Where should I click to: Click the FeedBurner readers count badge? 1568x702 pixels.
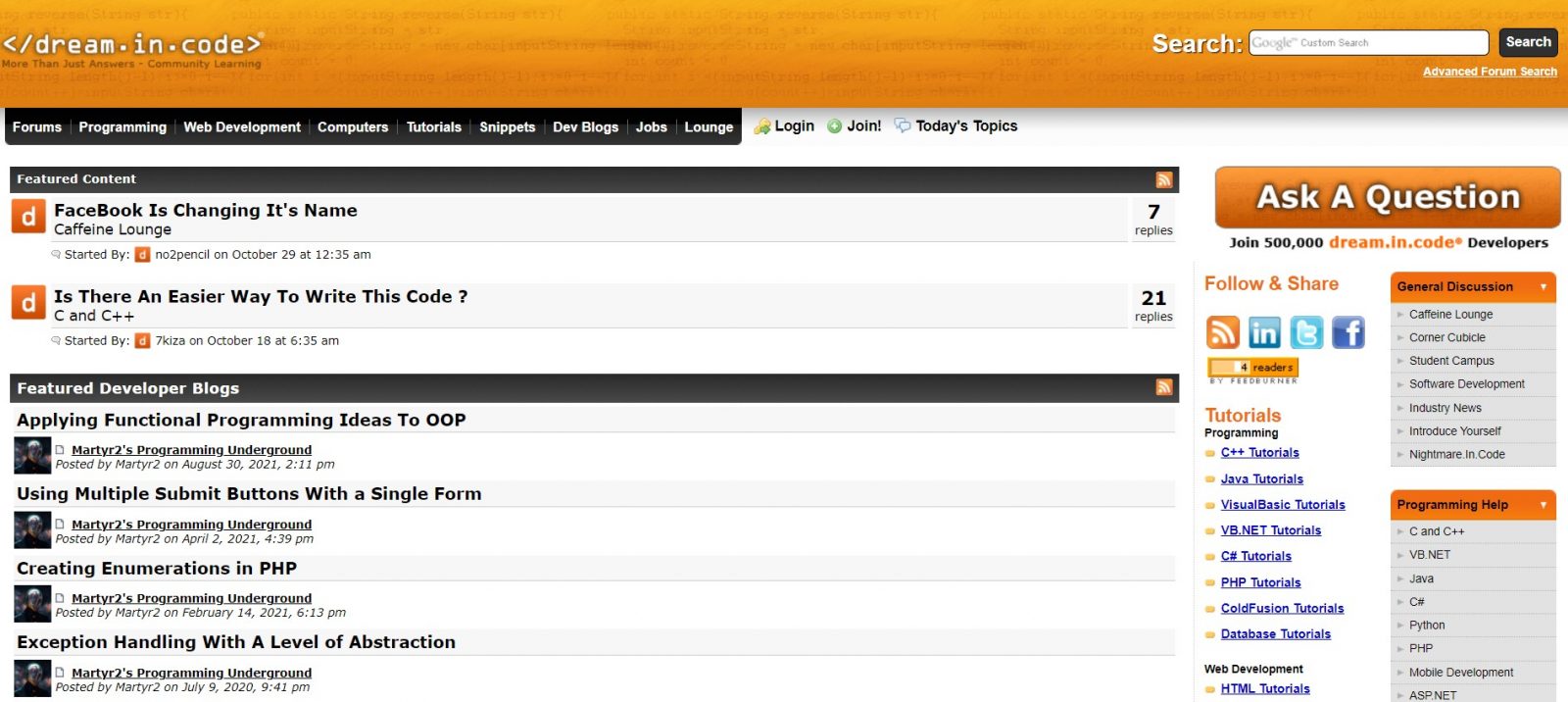pos(1253,369)
